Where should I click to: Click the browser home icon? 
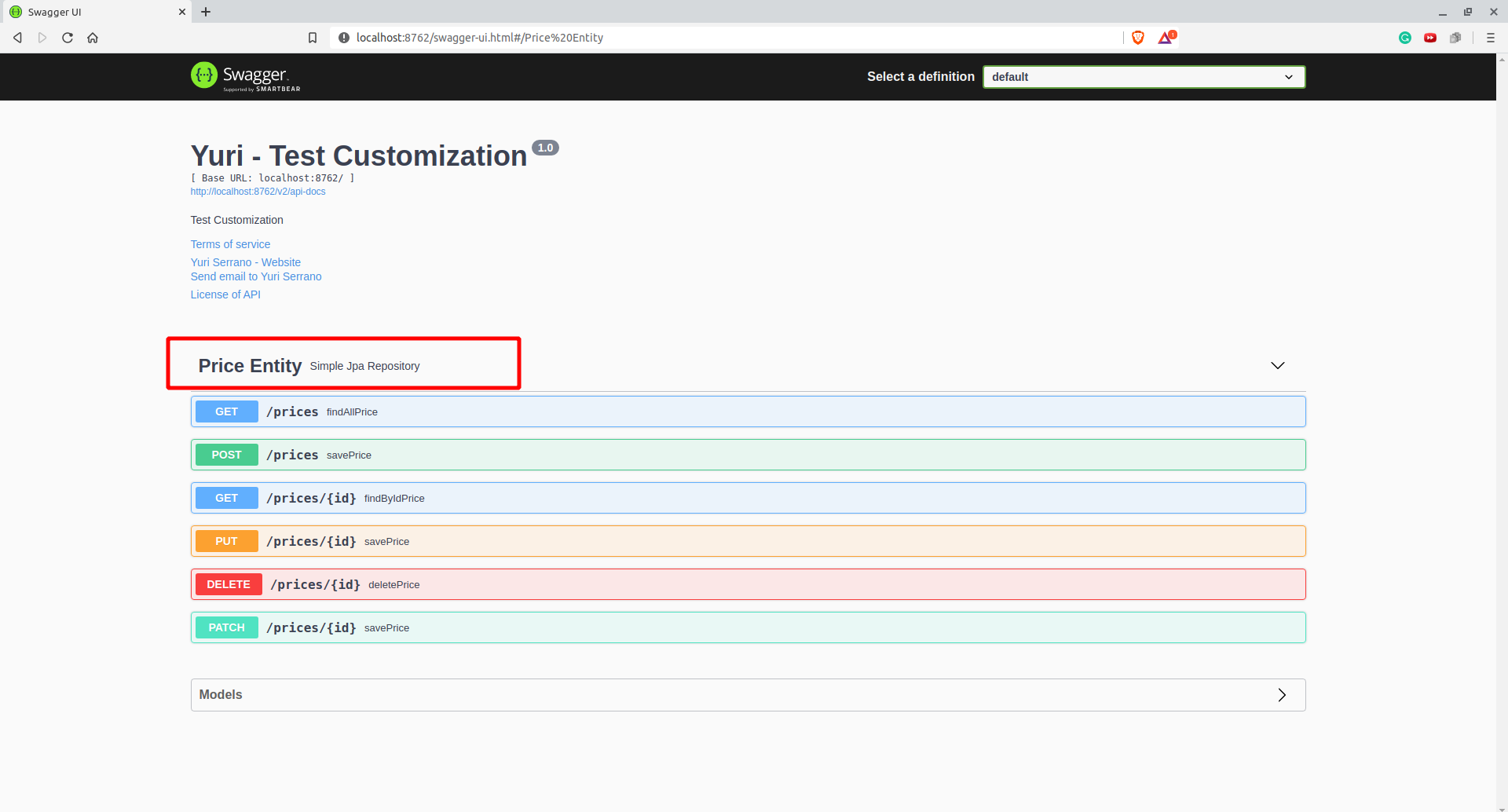click(92, 37)
